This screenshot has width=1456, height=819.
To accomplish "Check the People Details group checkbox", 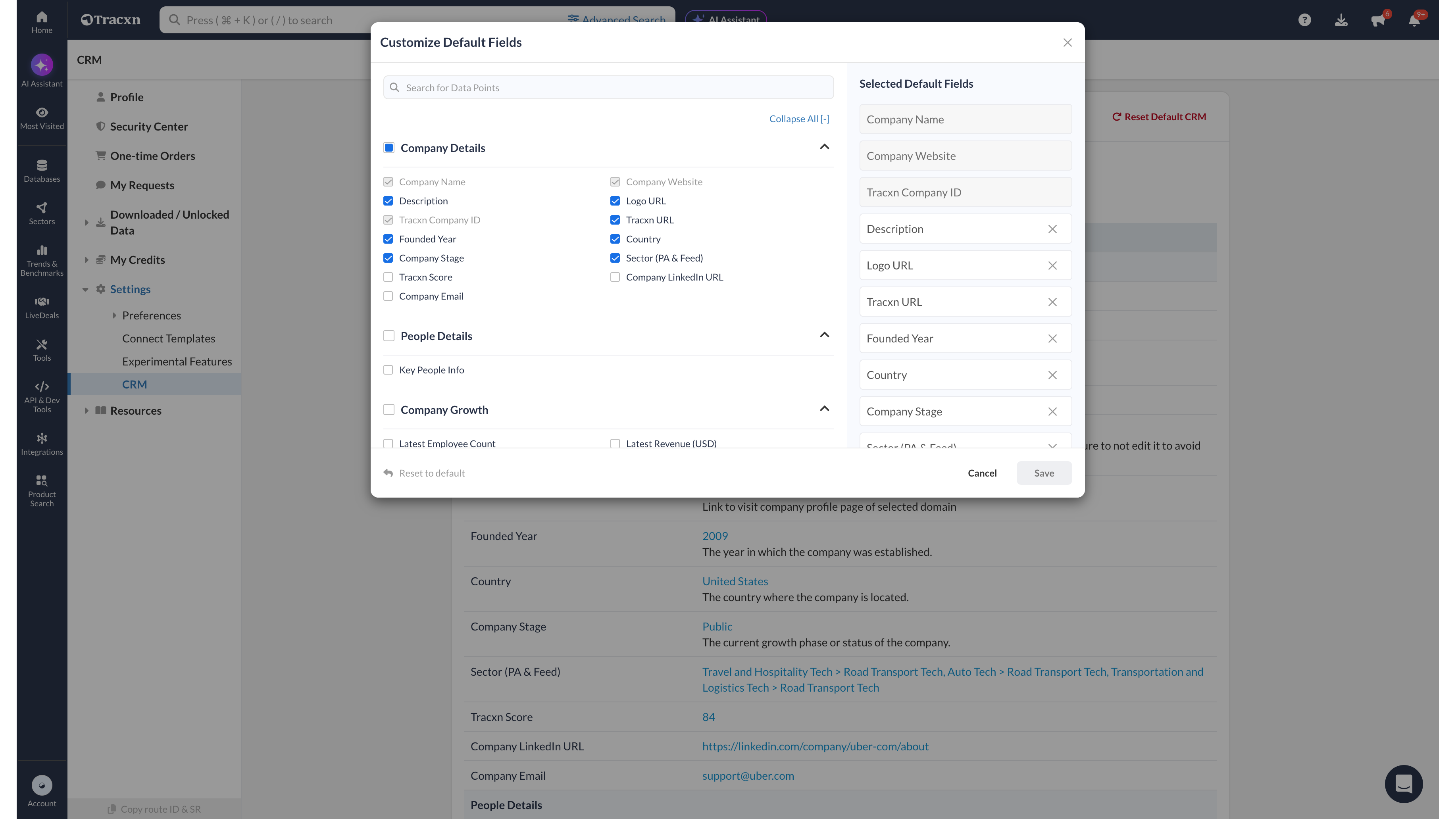I will [389, 336].
